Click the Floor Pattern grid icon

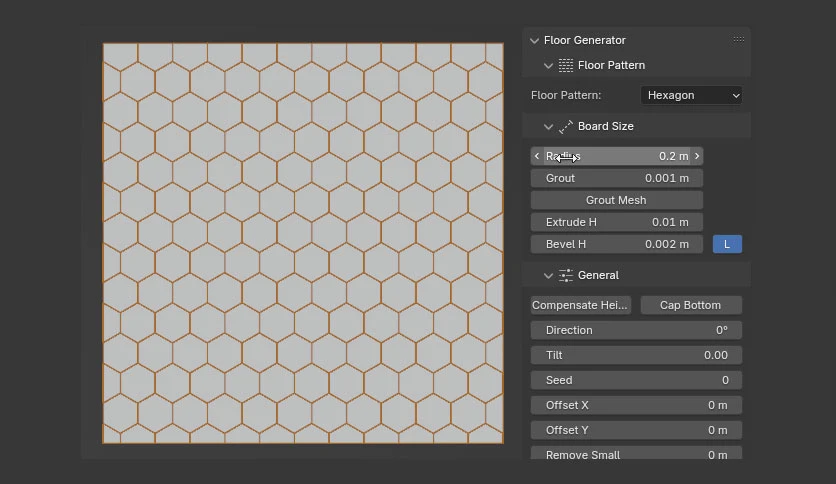click(x=566, y=65)
